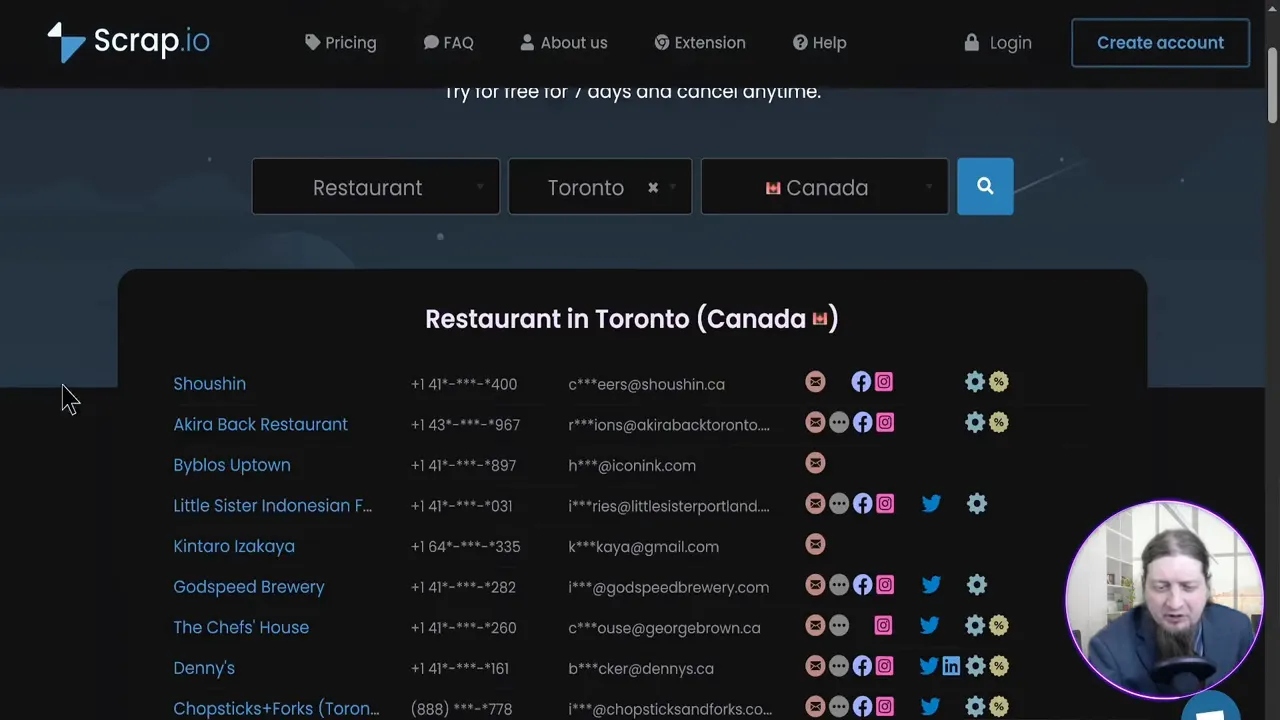Open LinkedIn icon for Denny's
The image size is (1280, 720).
coord(951,666)
